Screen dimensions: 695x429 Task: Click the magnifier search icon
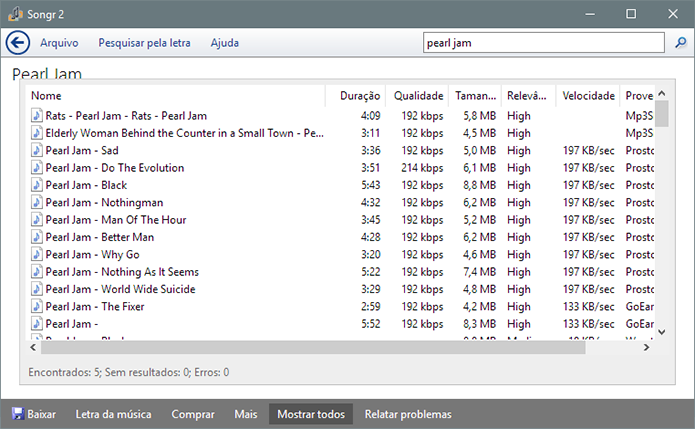tap(680, 43)
